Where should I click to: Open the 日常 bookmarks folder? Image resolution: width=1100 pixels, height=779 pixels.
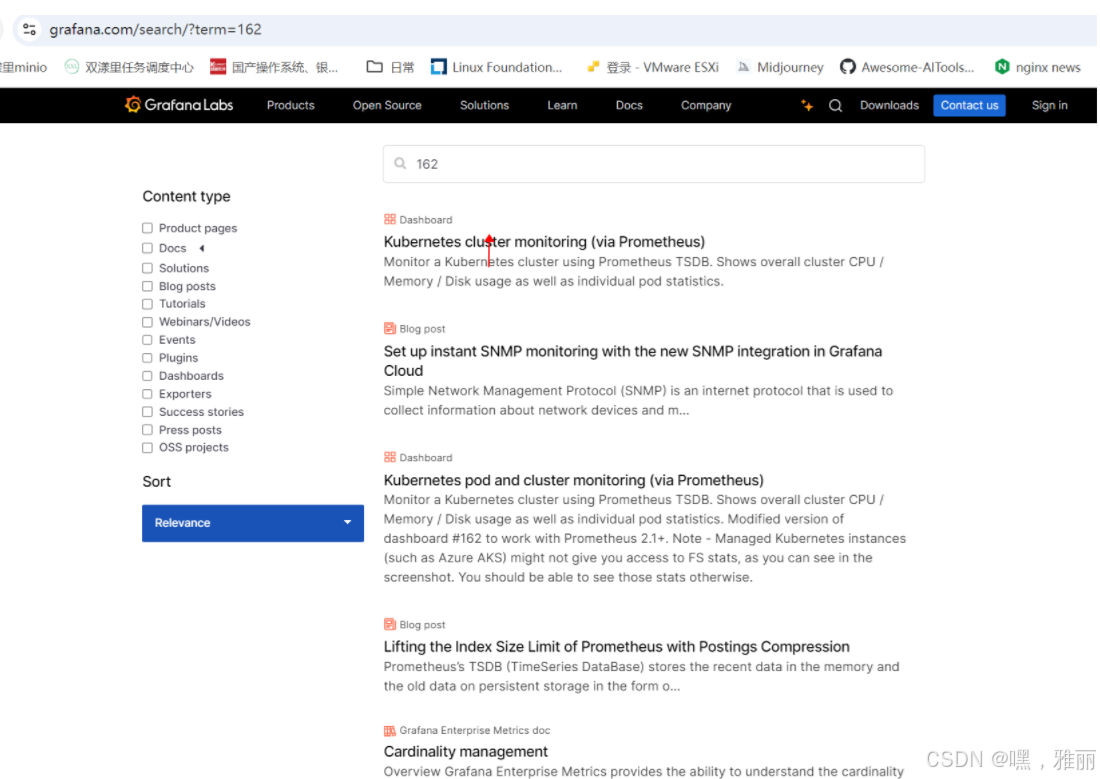pos(390,67)
